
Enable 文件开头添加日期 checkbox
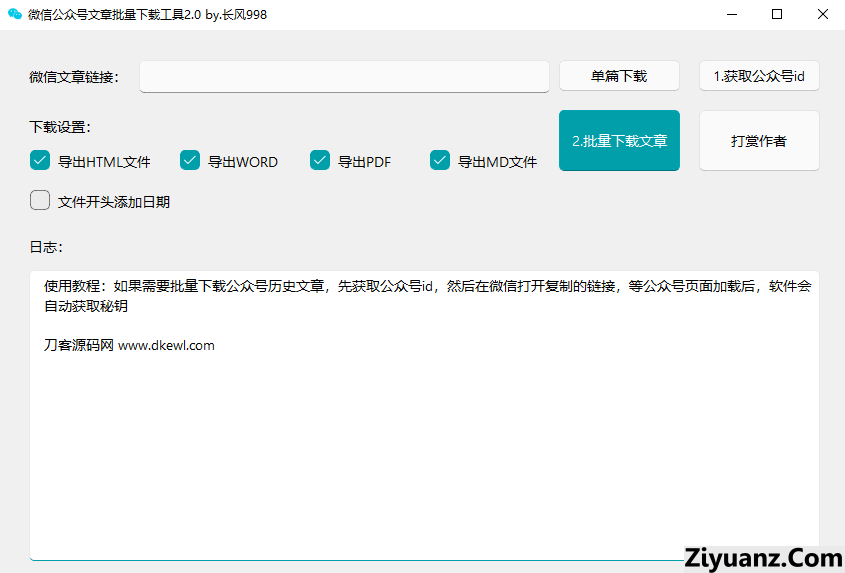40,201
